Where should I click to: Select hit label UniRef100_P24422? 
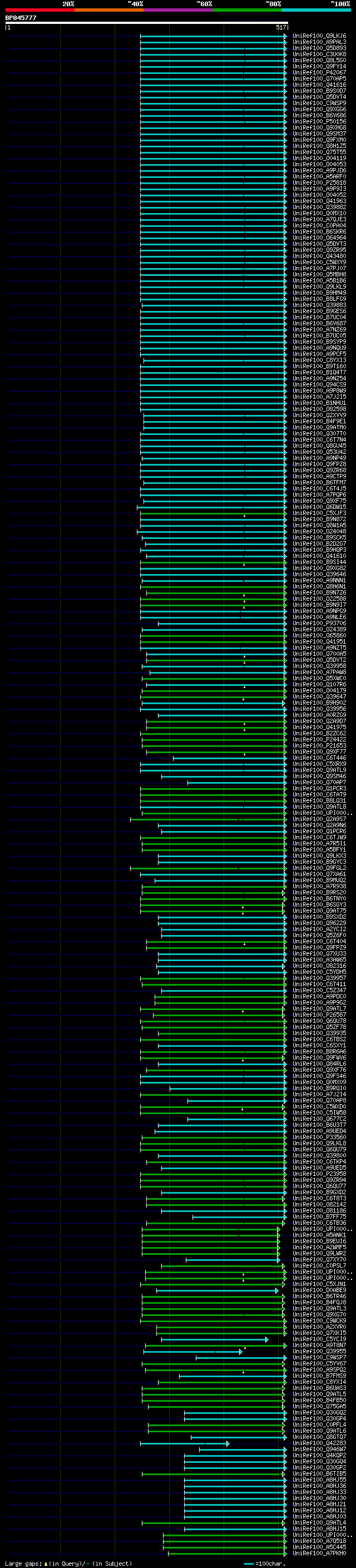[x=319, y=740]
